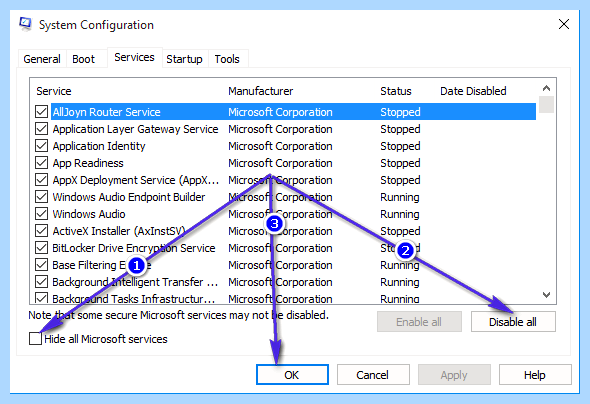Sort by the Service column header

click(x=54, y=91)
